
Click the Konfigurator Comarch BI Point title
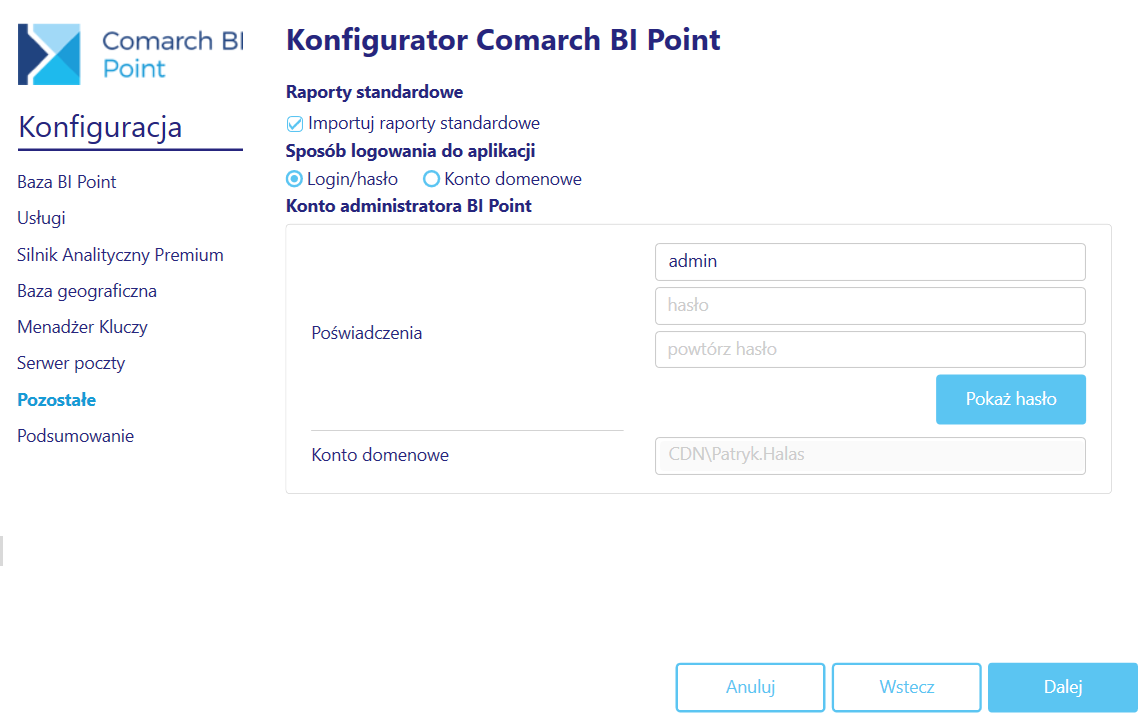pyautogui.click(x=503, y=40)
